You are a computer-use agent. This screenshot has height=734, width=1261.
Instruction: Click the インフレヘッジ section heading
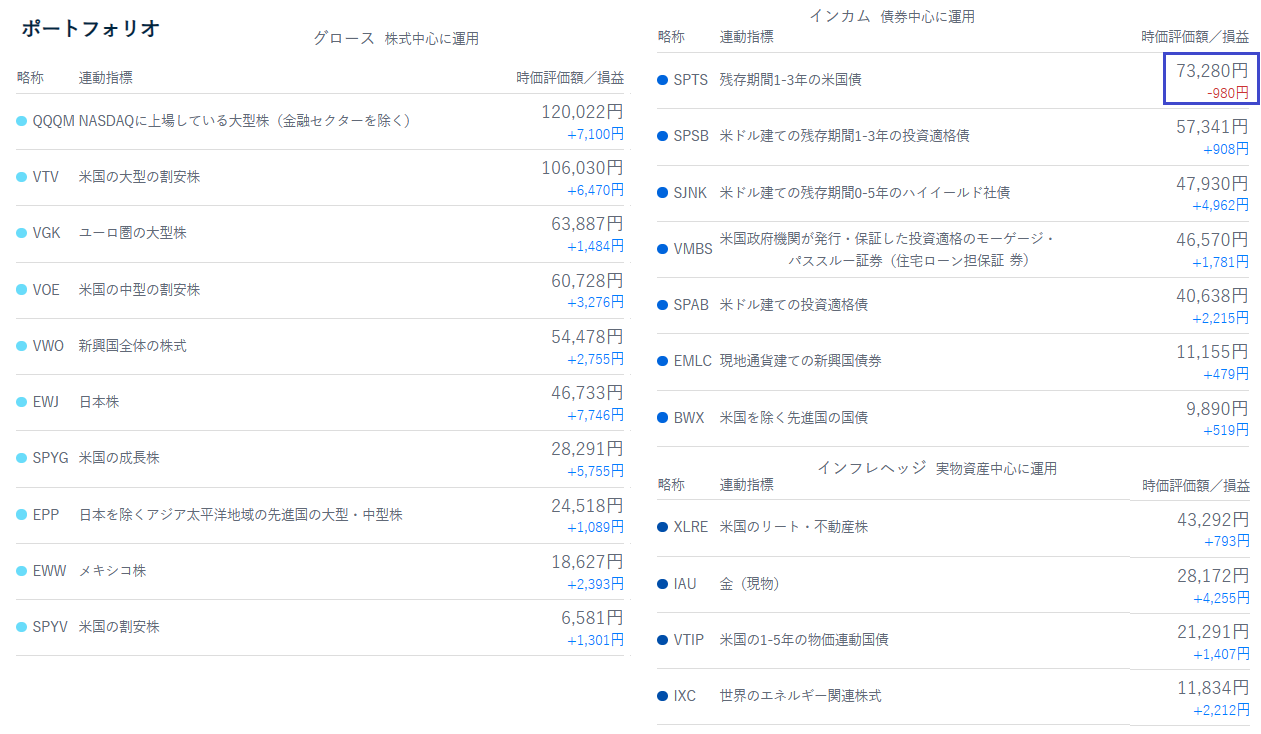pyautogui.click(x=872, y=467)
